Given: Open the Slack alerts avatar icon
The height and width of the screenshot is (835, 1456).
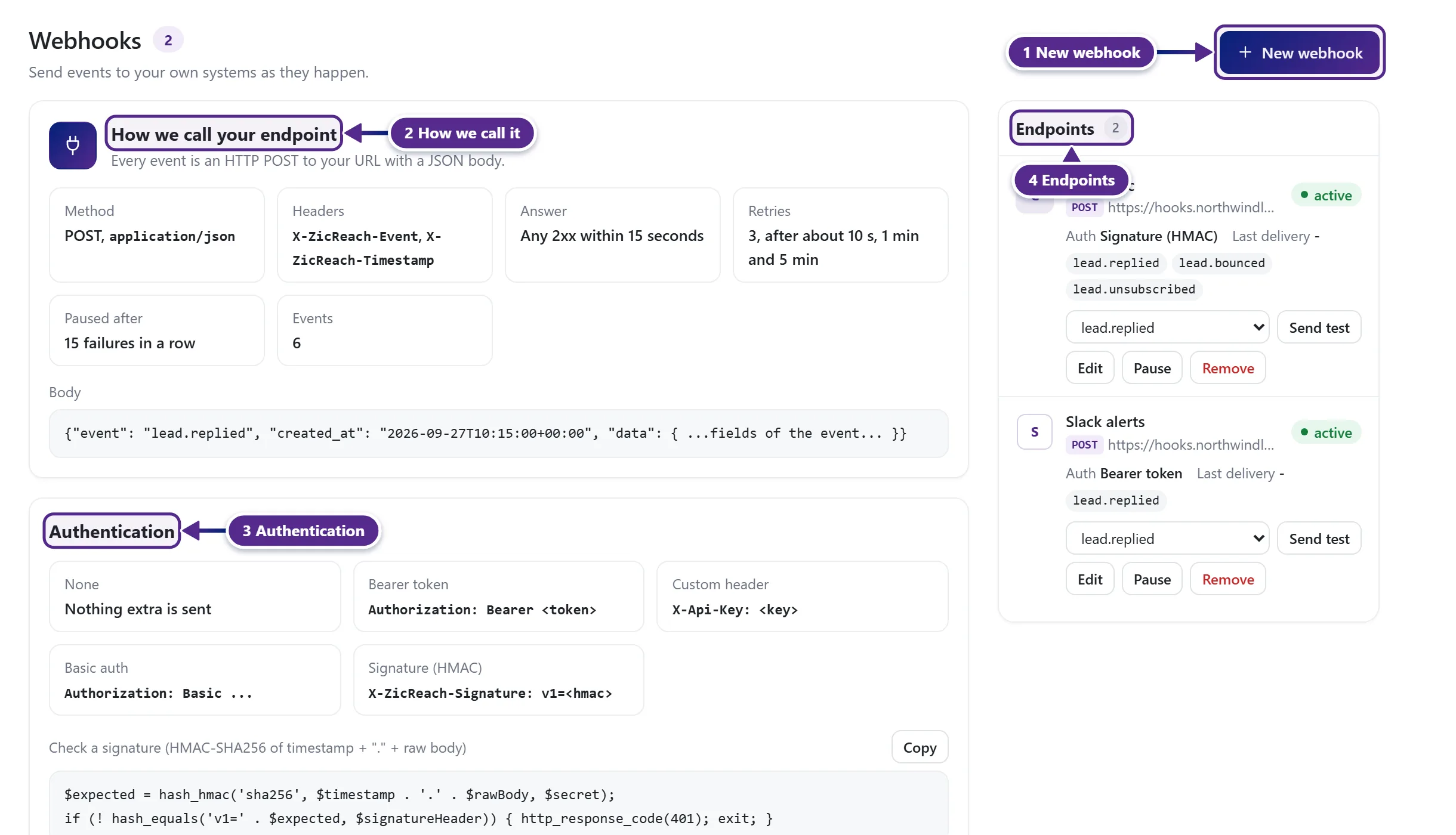Looking at the screenshot, I should tap(1035, 432).
